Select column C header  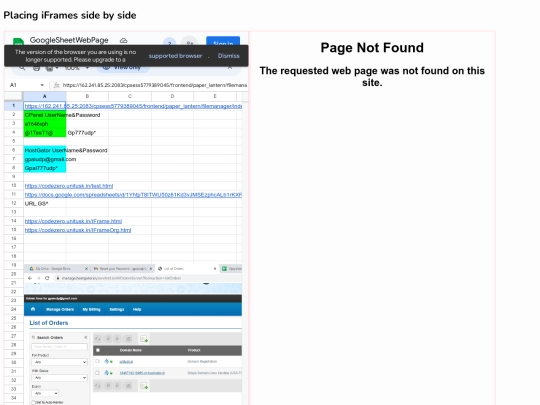[x=130, y=96]
